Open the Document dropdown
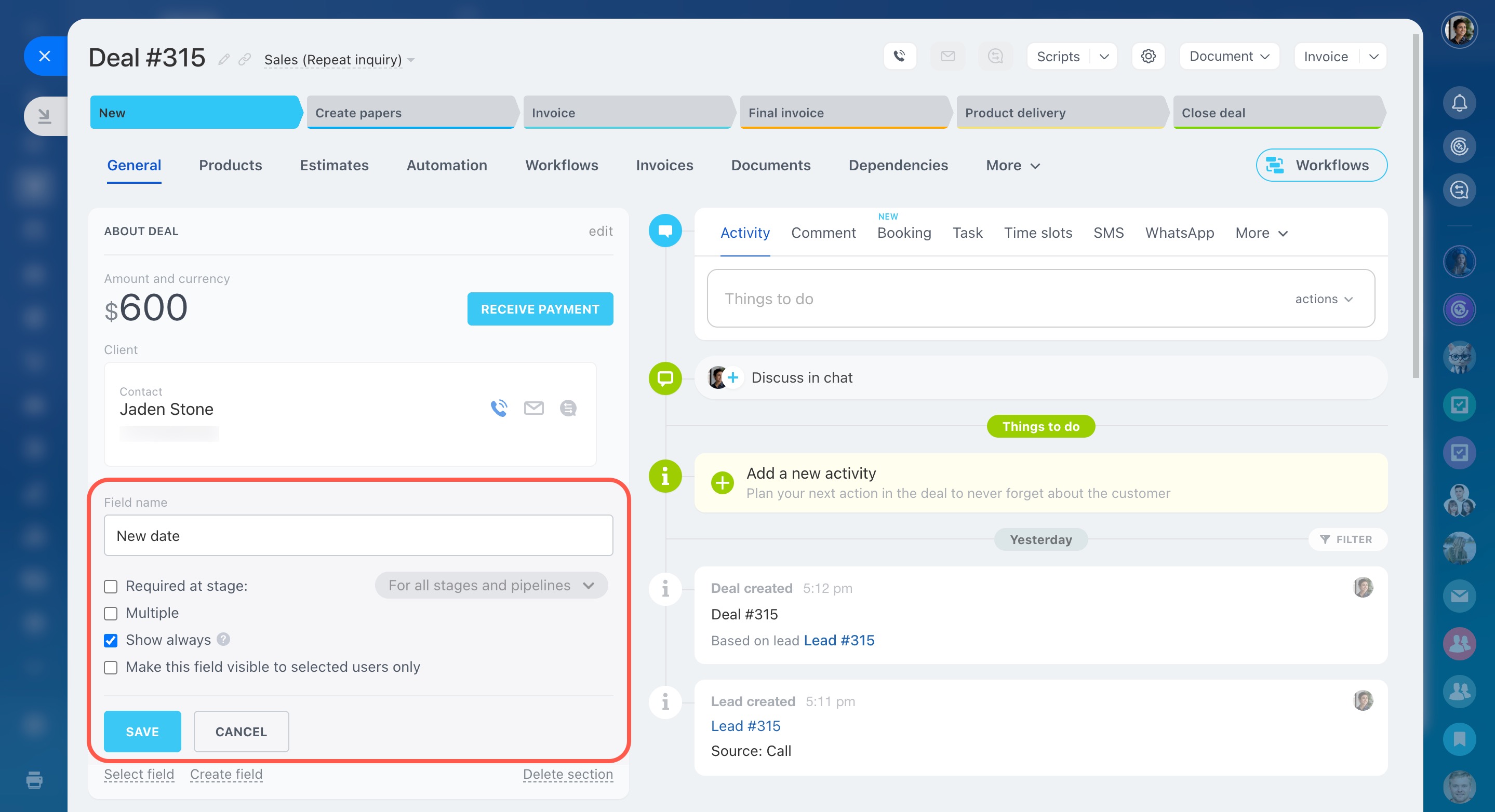This screenshot has height=812, width=1495. tap(1229, 56)
